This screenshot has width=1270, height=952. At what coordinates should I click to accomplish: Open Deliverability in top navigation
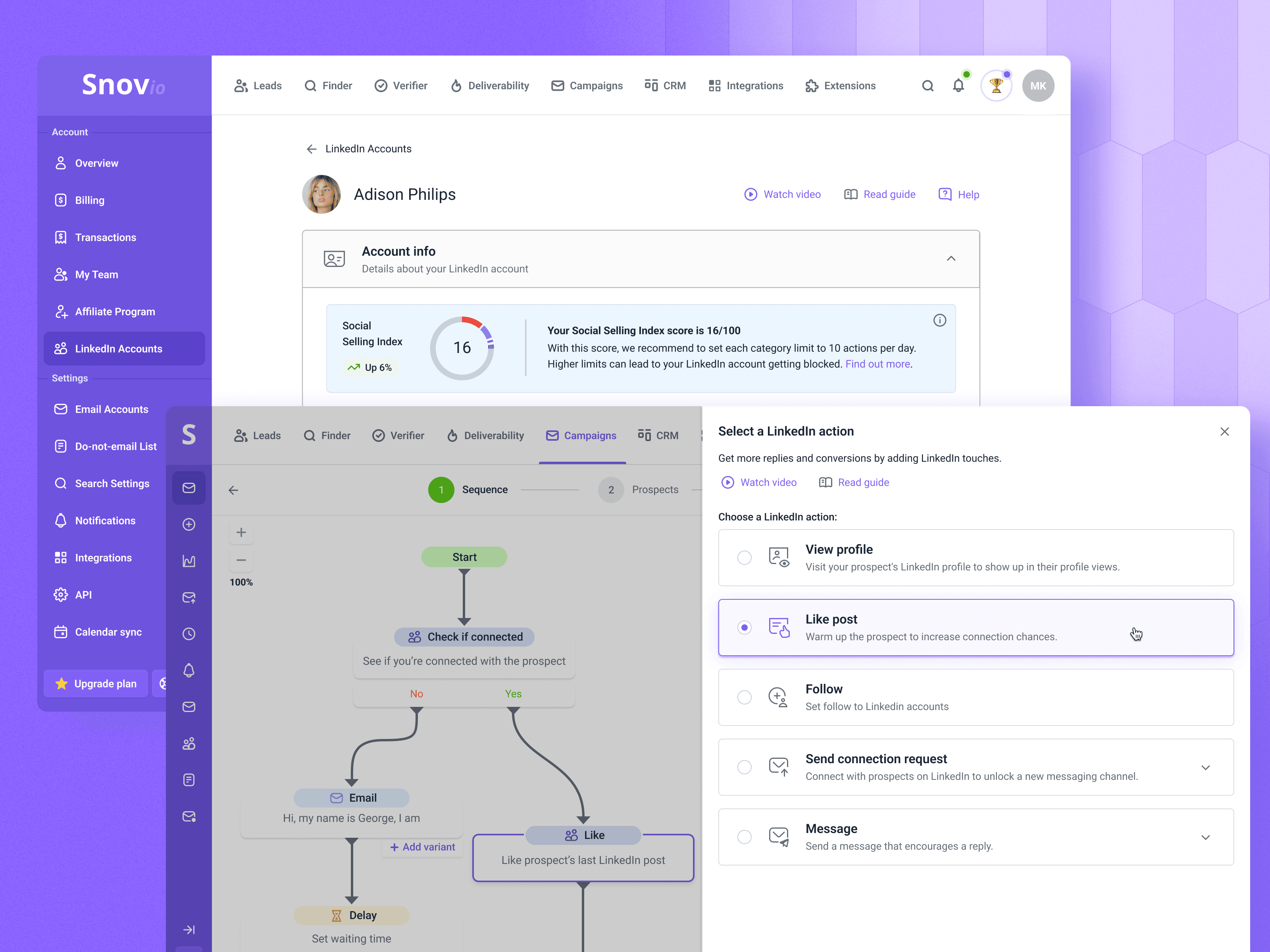(490, 86)
